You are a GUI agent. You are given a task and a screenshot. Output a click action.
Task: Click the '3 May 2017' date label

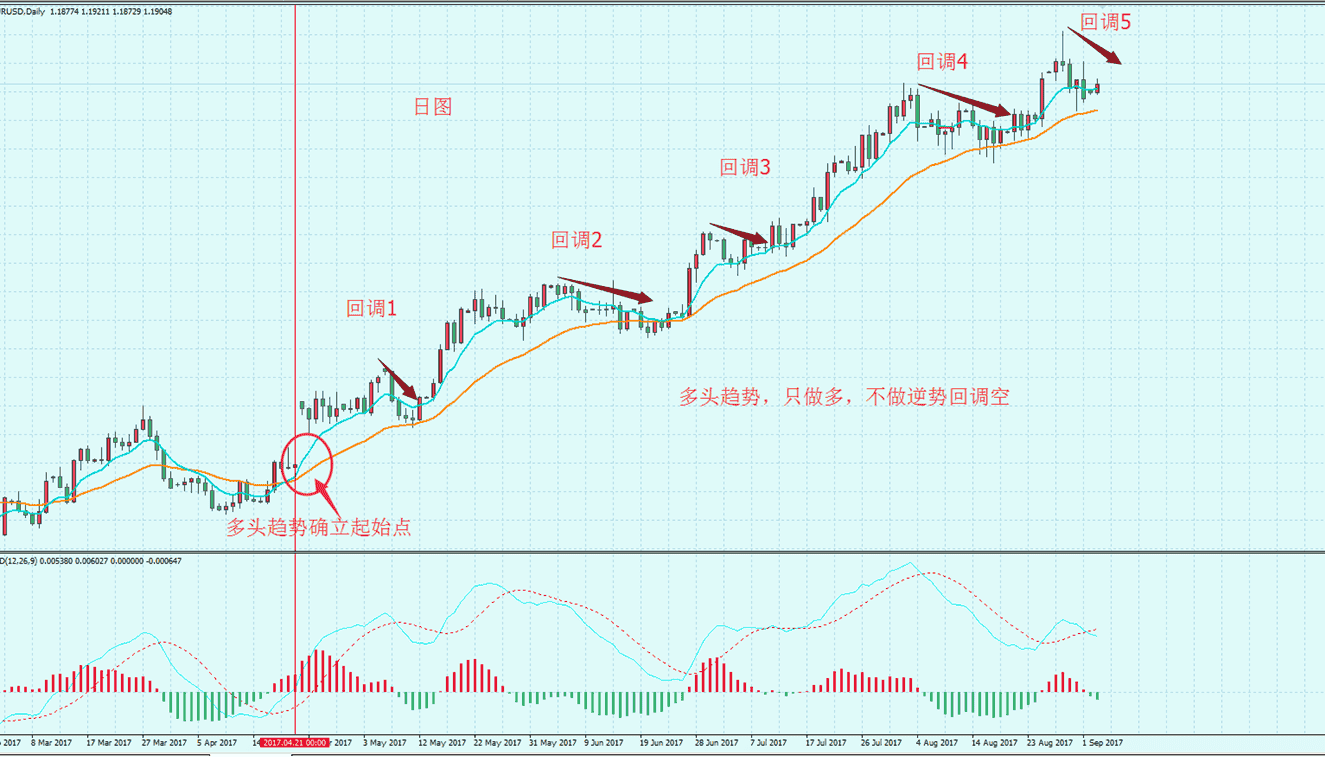(x=384, y=743)
